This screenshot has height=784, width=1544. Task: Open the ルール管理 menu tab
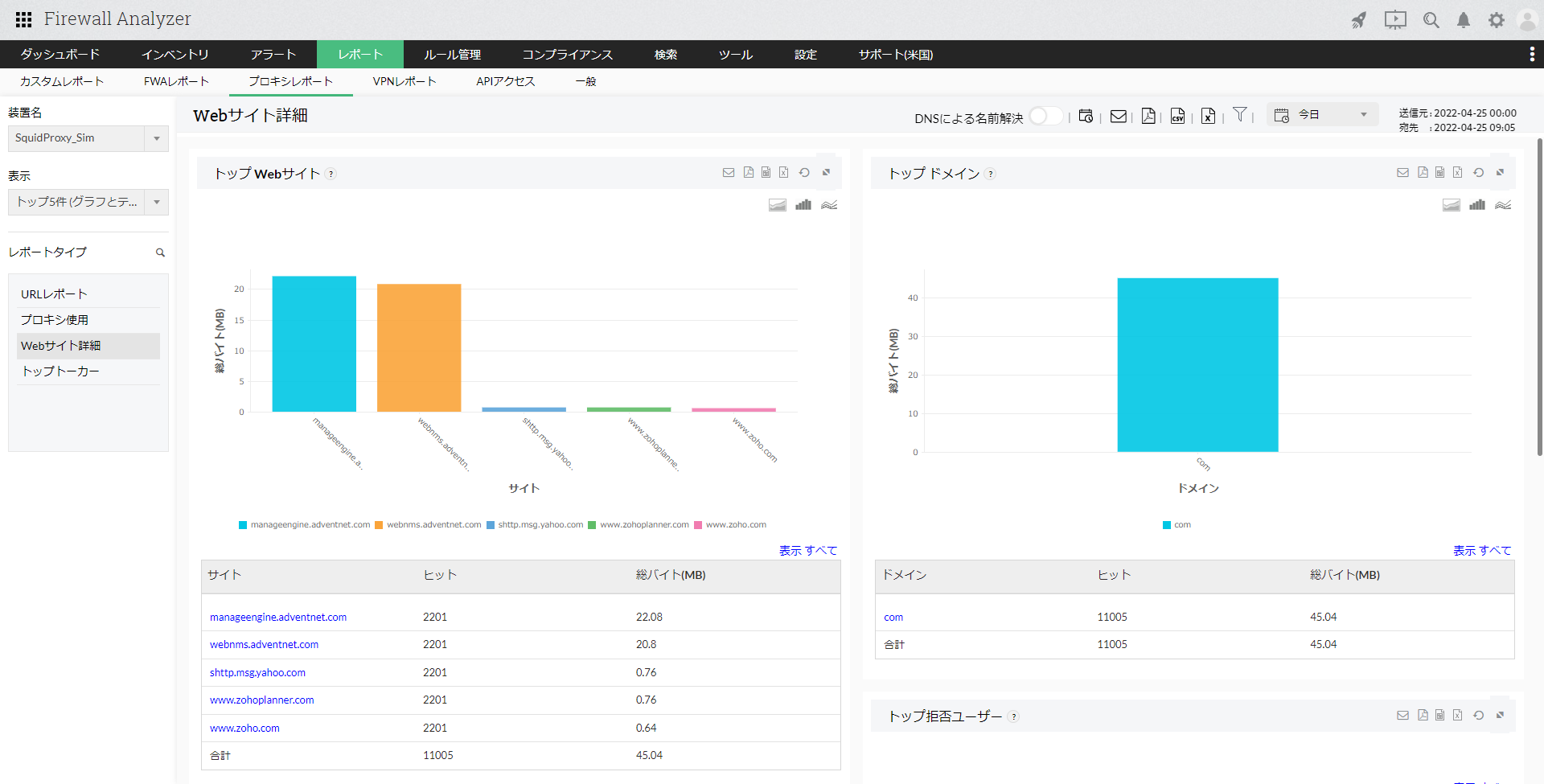[452, 55]
